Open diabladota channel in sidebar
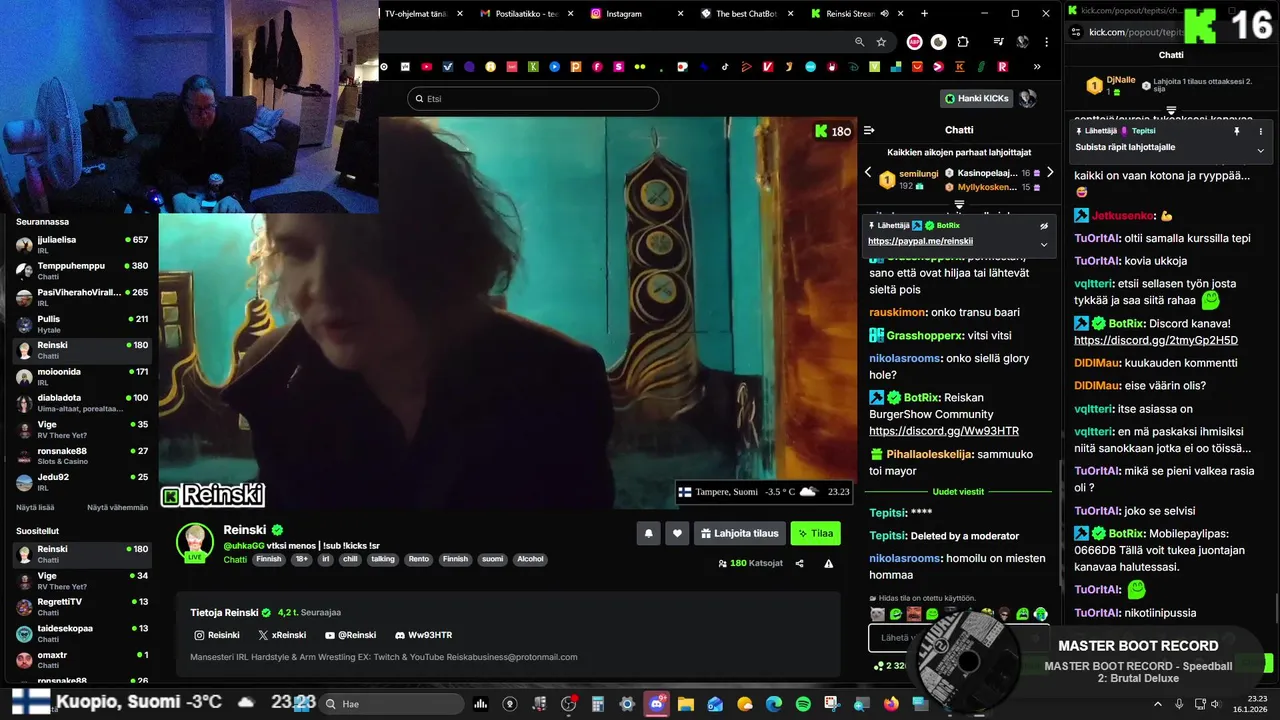This screenshot has height=720, width=1280. click(82, 402)
